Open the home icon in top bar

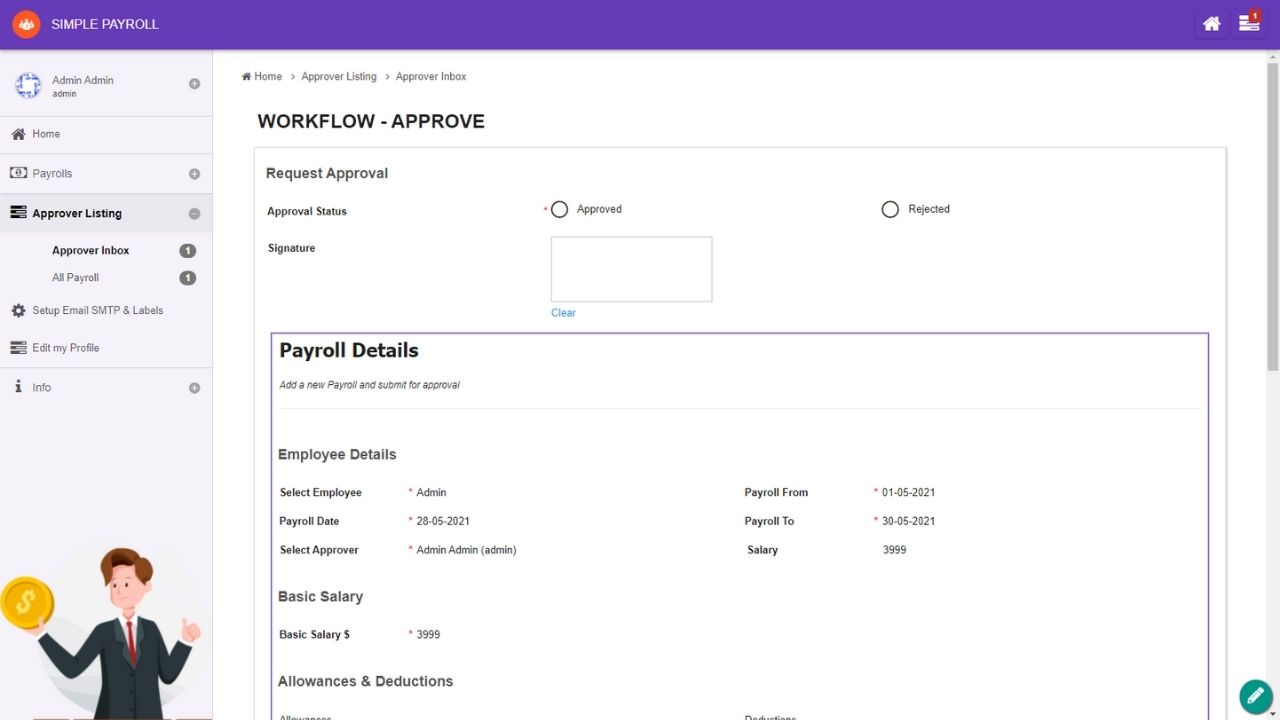click(1211, 24)
